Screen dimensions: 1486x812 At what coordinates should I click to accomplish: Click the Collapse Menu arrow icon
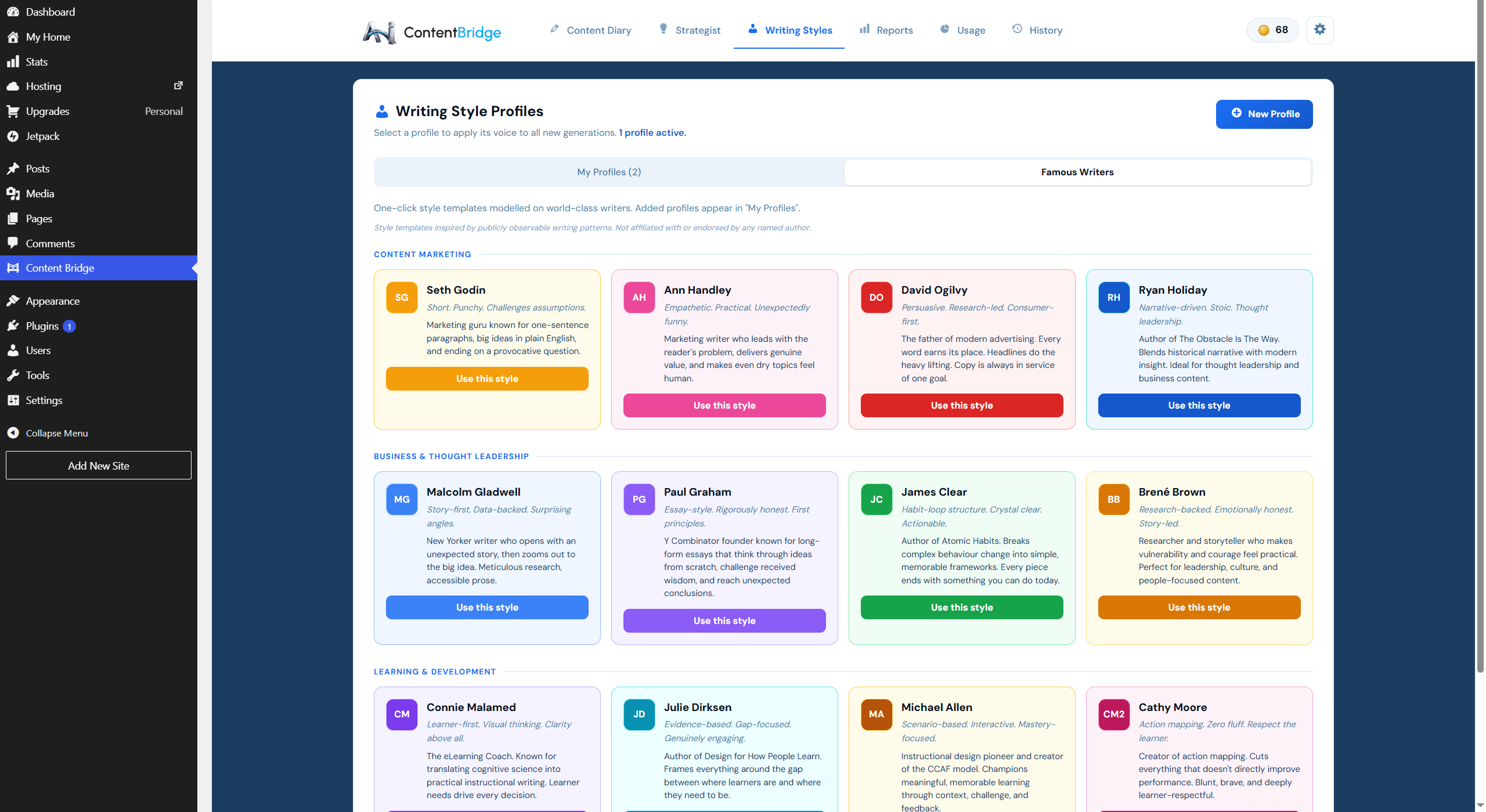(13, 433)
